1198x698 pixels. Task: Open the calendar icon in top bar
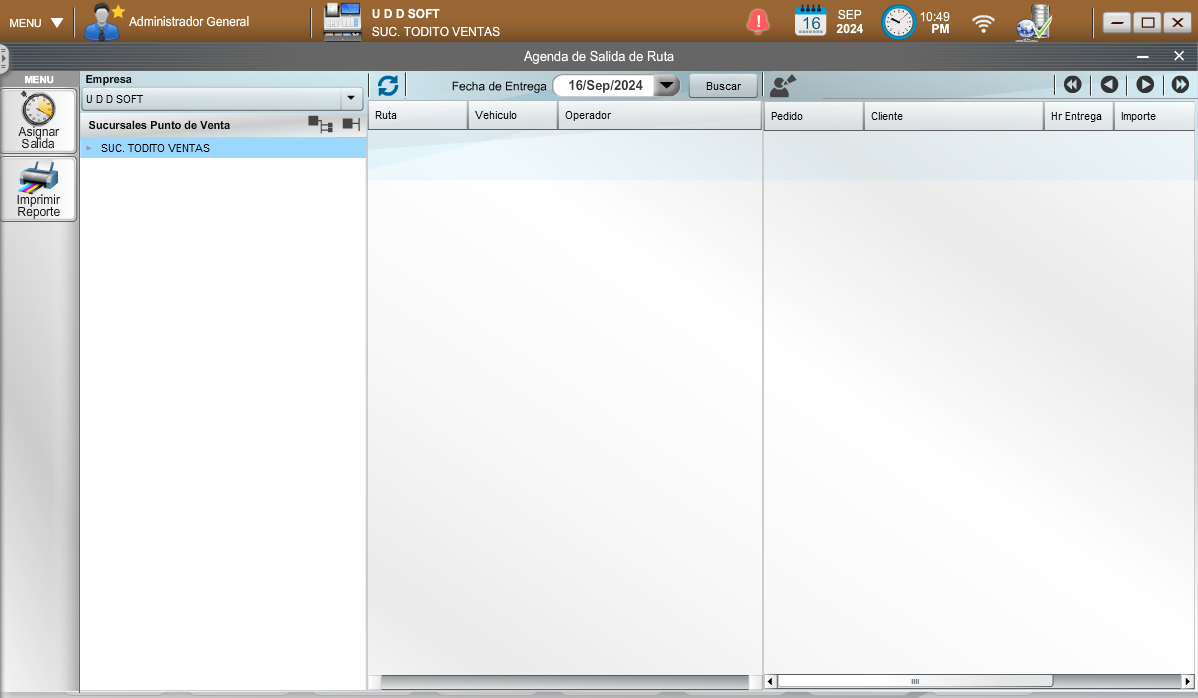[811, 21]
